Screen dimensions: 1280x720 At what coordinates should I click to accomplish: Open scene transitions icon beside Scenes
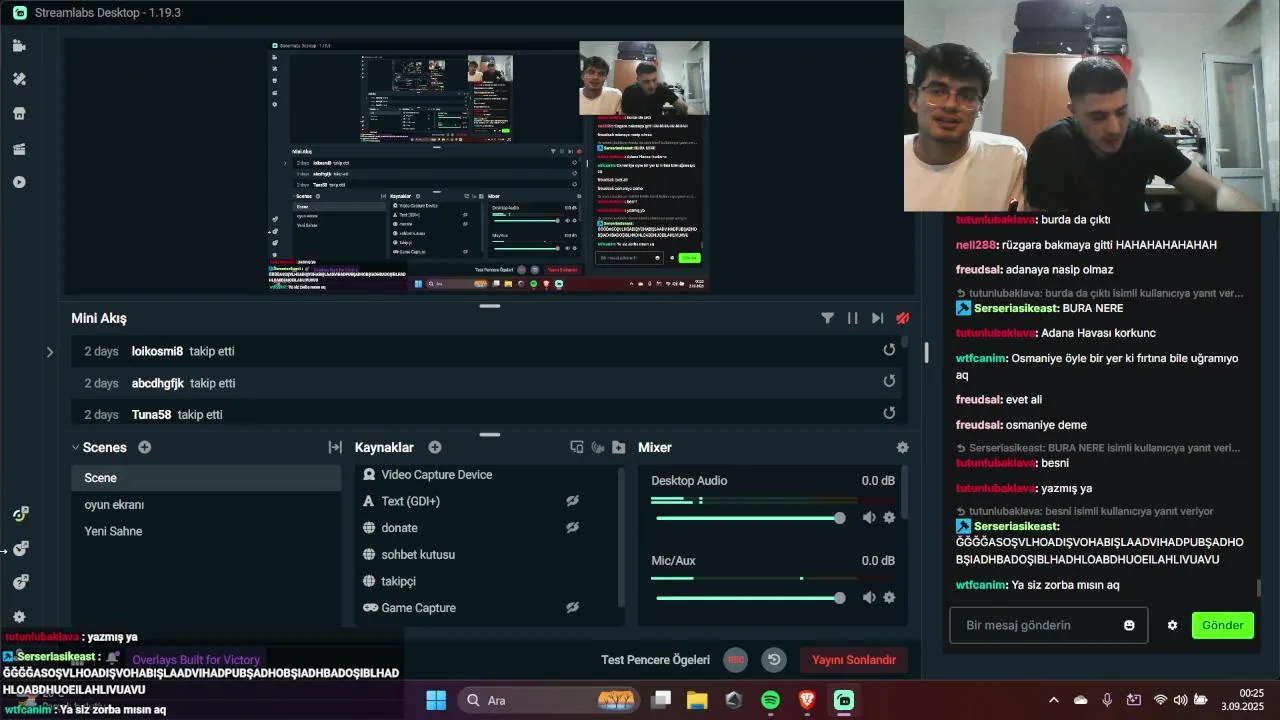pos(335,447)
